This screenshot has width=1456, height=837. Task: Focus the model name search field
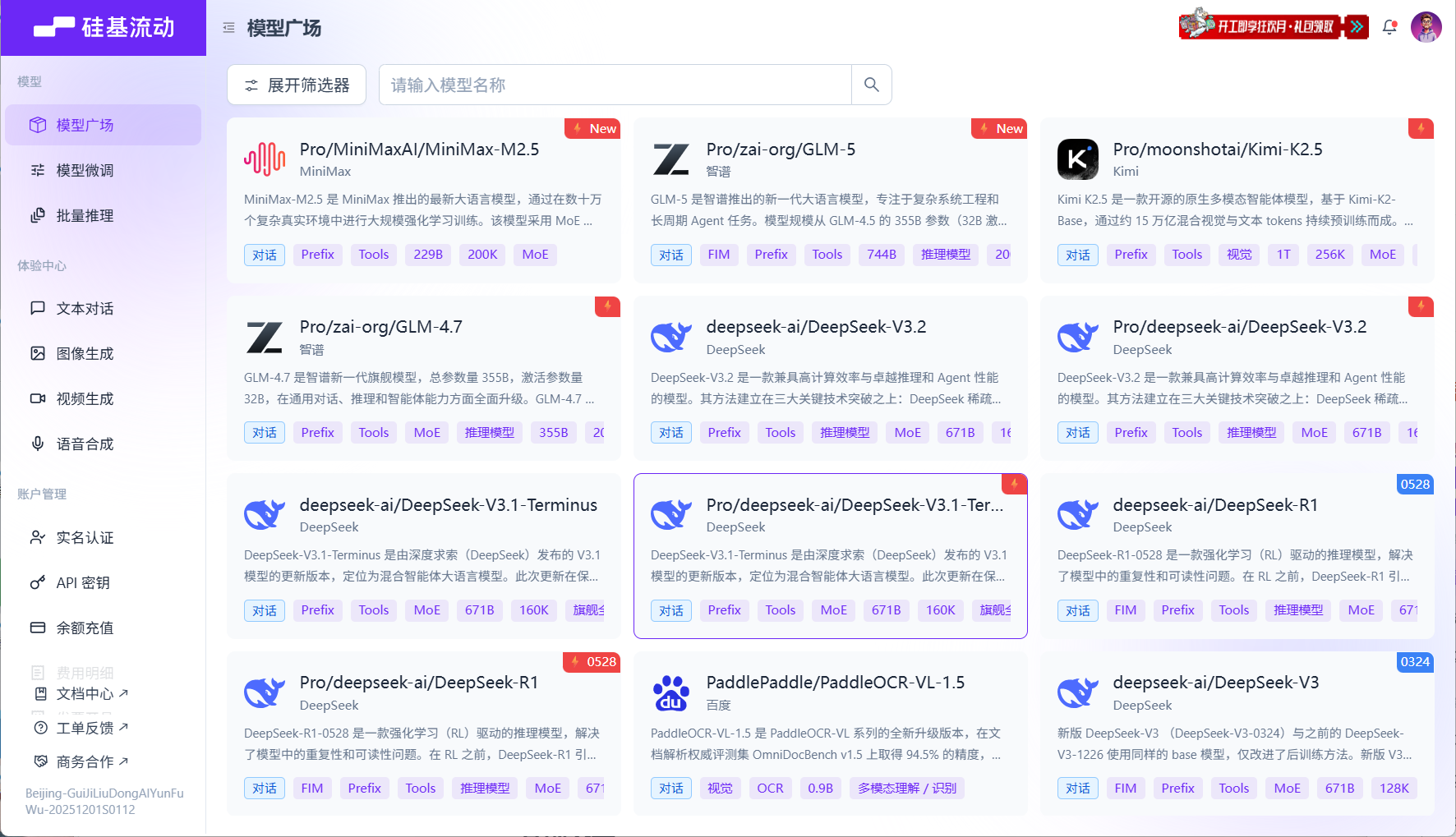pos(615,85)
